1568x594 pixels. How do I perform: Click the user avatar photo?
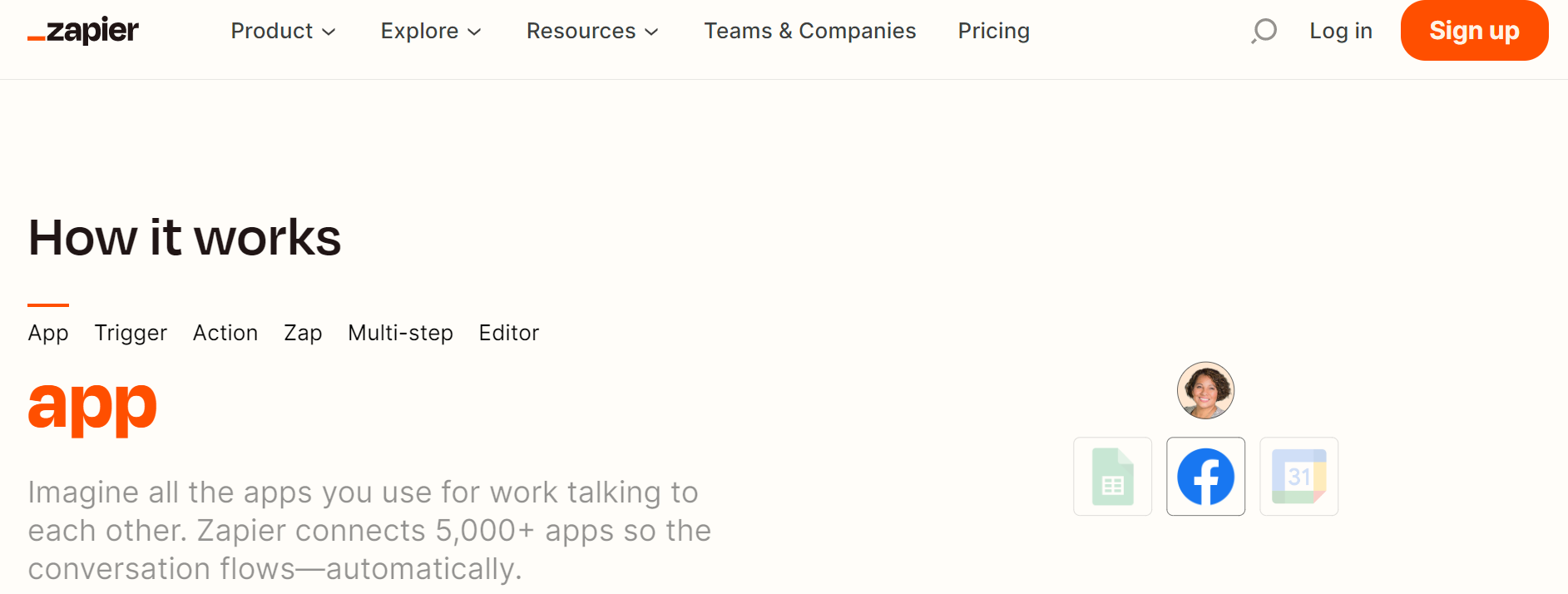click(x=1205, y=390)
